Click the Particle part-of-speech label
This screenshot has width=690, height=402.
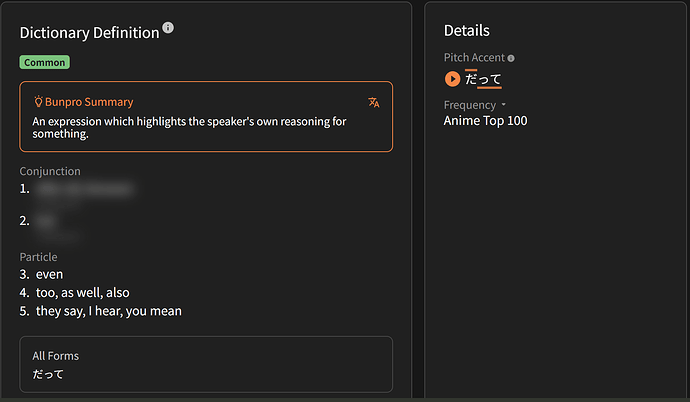pos(39,257)
